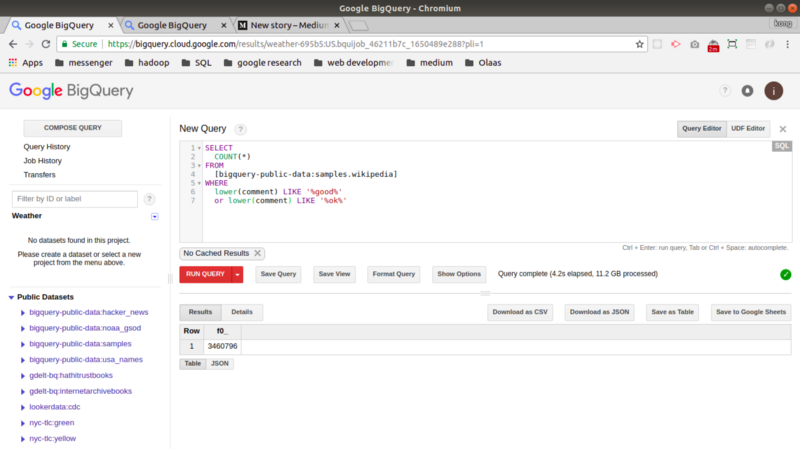Open the user account avatar
800x449 pixels.
coord(773,91)
